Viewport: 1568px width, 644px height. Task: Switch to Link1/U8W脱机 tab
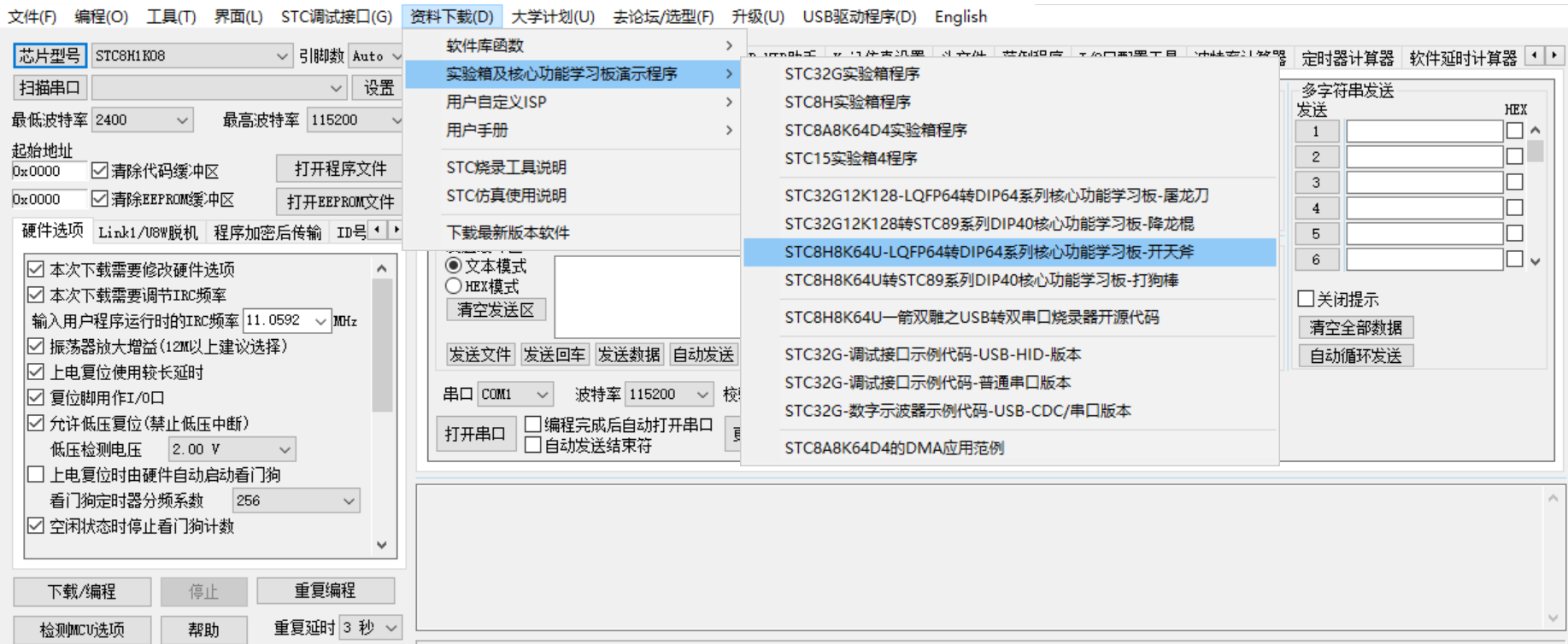(x=148, y=232)
